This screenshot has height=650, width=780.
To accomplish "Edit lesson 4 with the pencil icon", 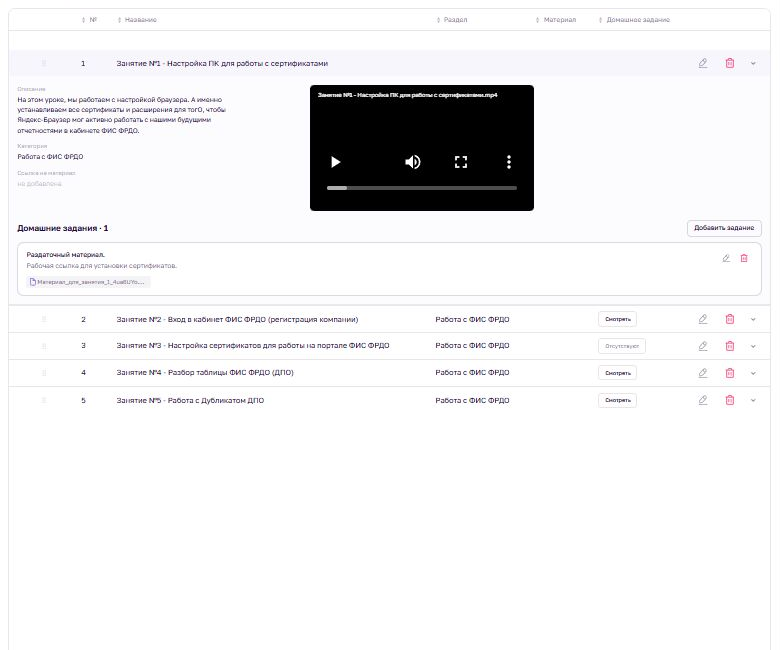I will point(702,372).
